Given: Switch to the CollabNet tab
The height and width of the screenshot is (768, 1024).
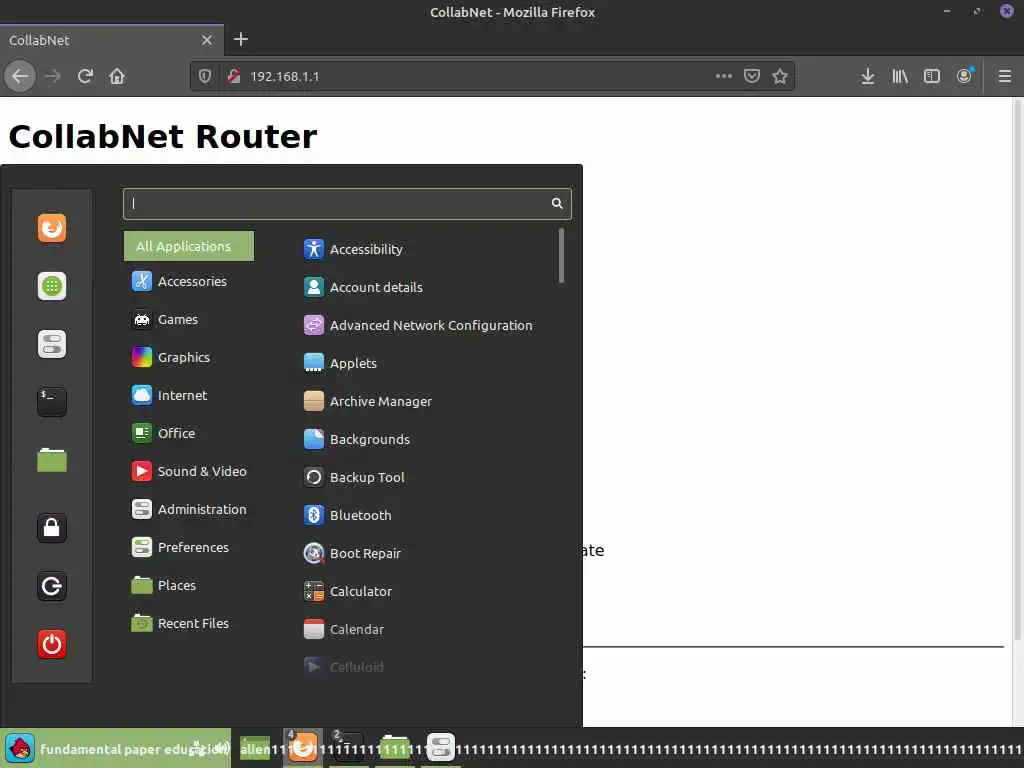Looking at the screenshot, I should click(112, 40).
